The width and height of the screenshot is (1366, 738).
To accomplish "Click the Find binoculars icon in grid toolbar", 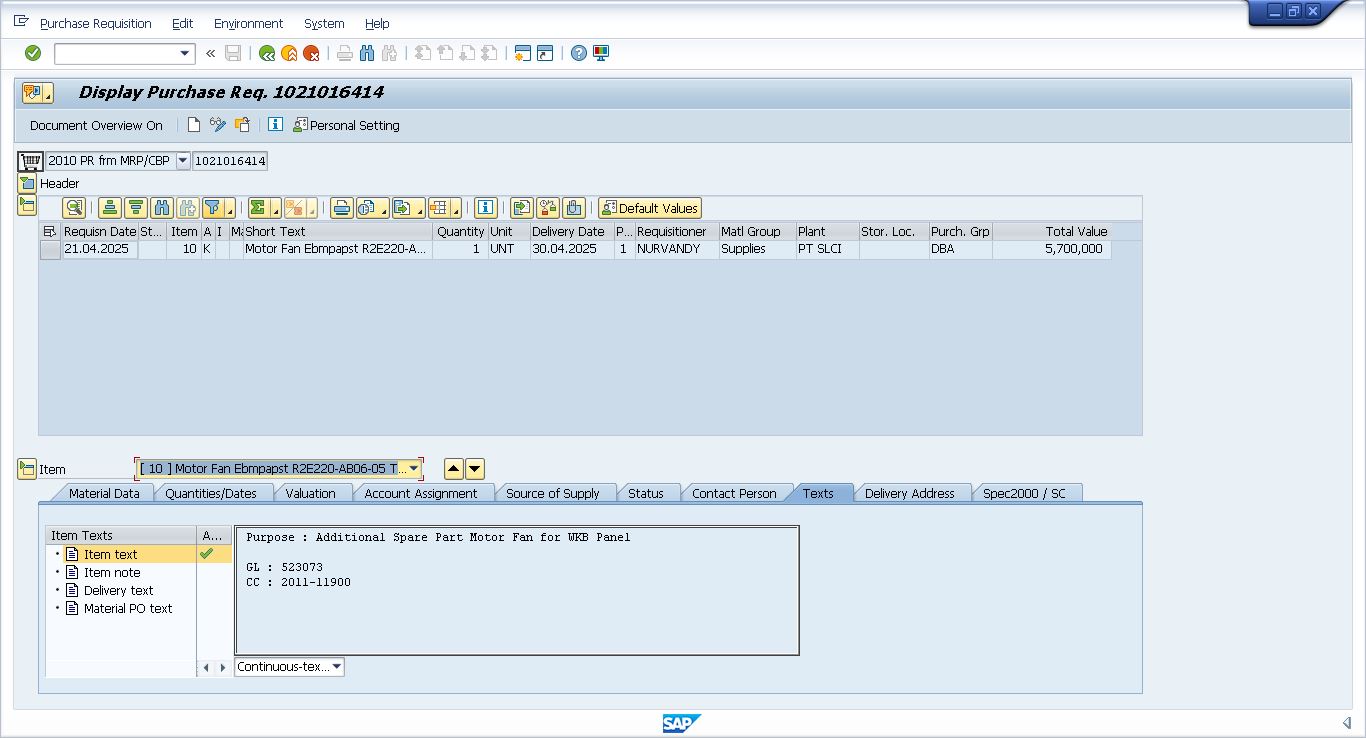I will pos(162,208).
